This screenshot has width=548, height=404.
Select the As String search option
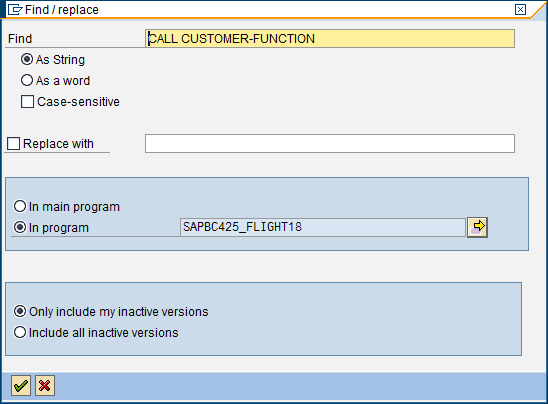(27, 59)
